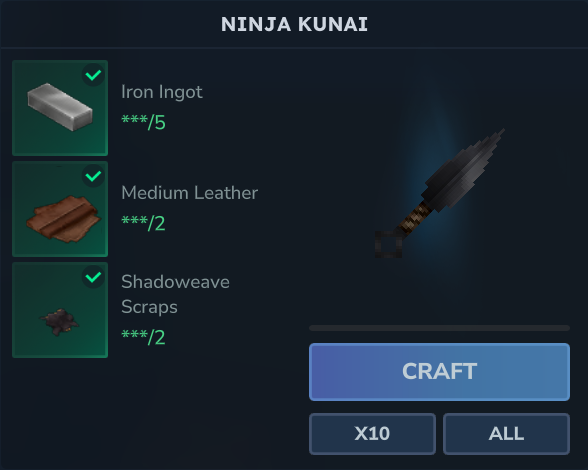
Task: Click the checkmark on Shadoweave Scraps slot
Action: 93,277
